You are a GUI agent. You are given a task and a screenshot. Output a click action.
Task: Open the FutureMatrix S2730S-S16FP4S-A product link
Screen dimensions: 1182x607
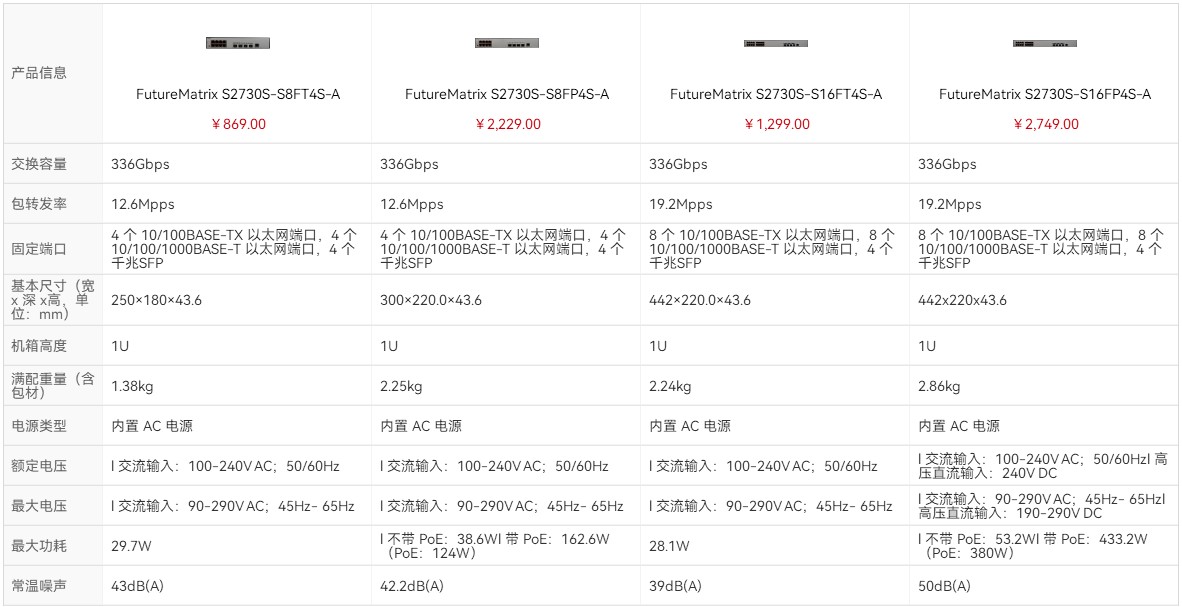[x=1045, y=94]
